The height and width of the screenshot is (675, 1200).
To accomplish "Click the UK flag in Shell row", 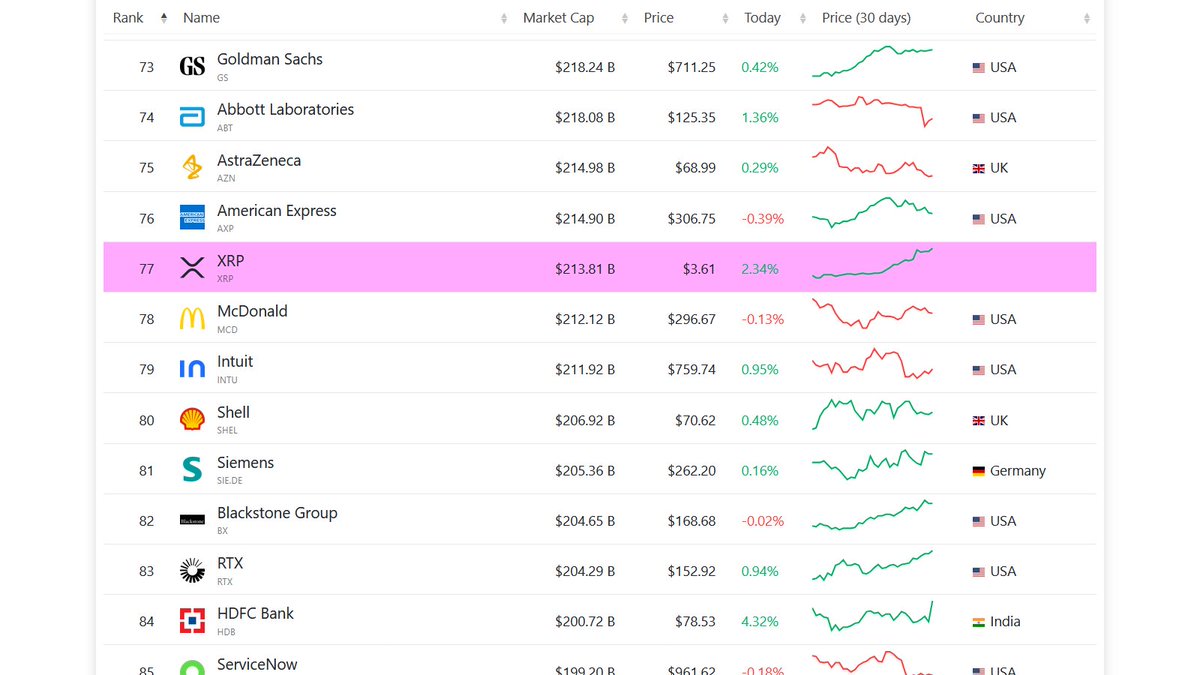I will coord(979,421).
